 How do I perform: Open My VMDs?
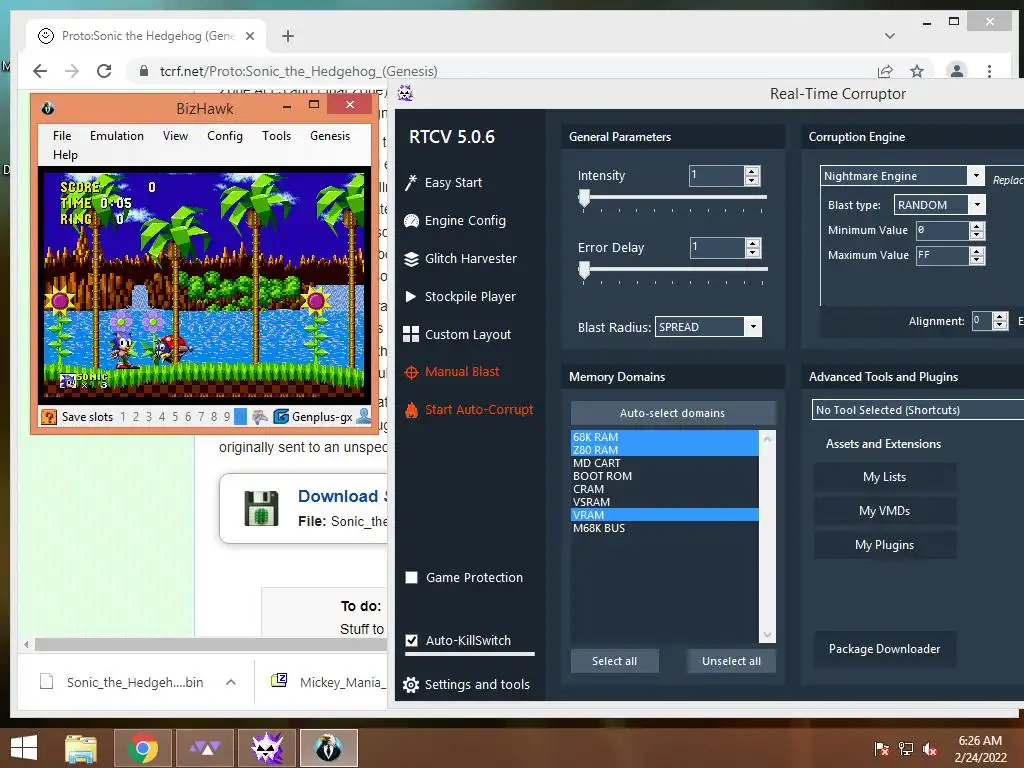pos(884,511)
